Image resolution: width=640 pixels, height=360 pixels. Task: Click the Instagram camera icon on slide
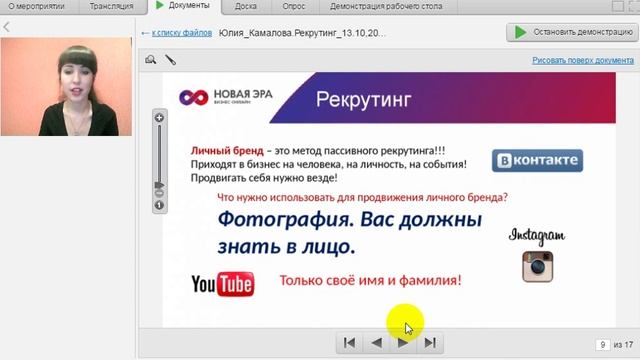point(538,267)
